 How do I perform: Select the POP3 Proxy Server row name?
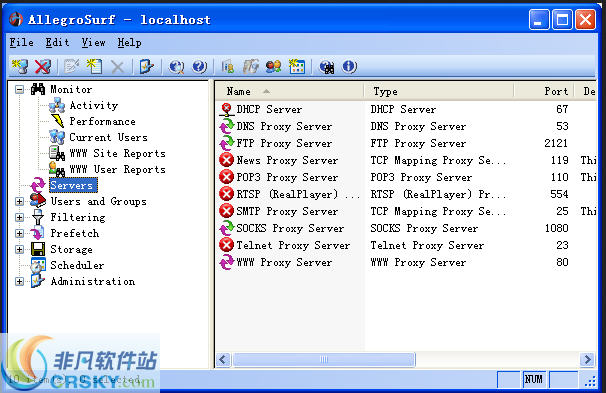[287, 177]
